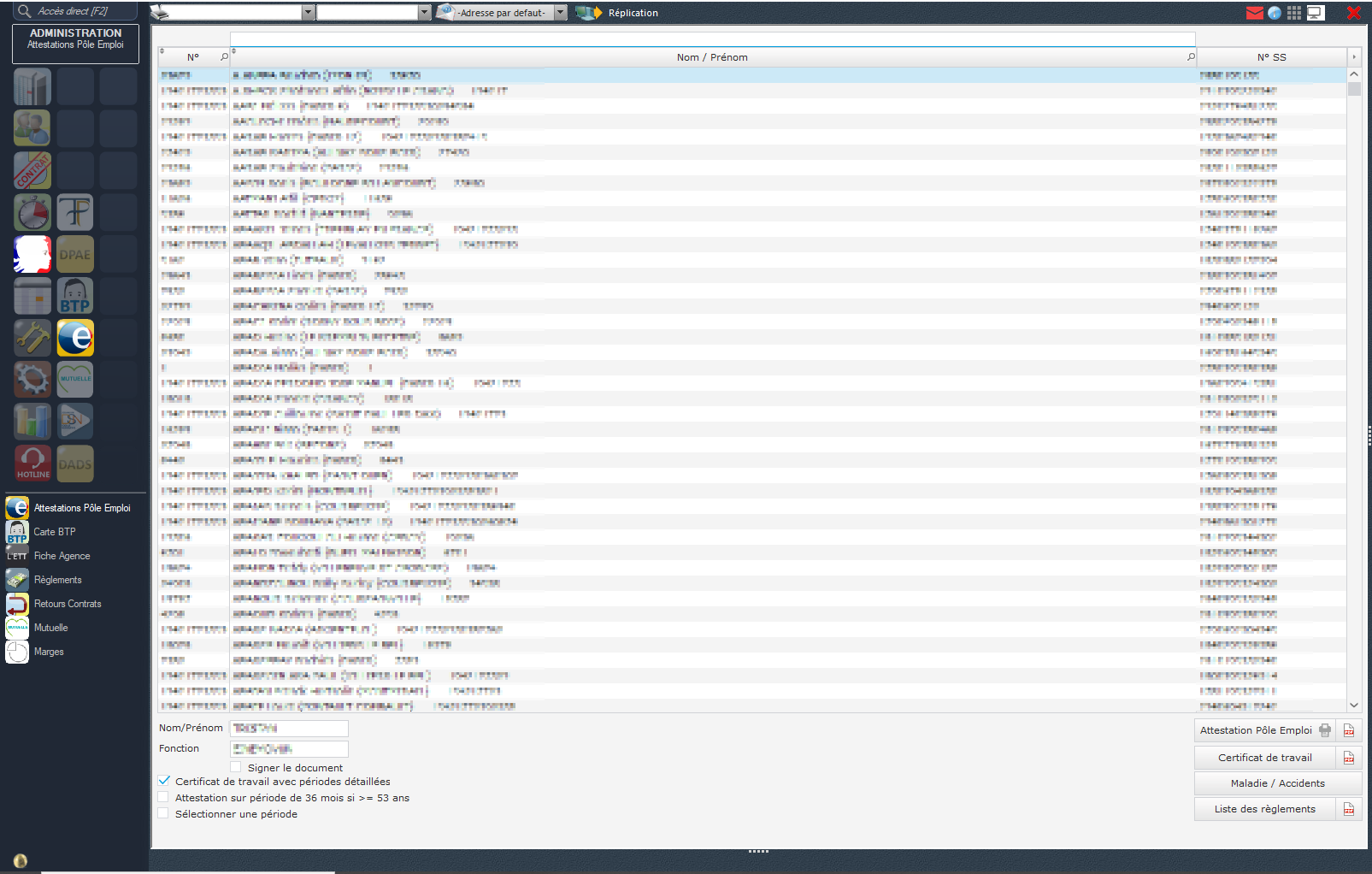Open the F invoicing module icon
The width and height of the screenshot is (1372, 874).
point(75,212)
